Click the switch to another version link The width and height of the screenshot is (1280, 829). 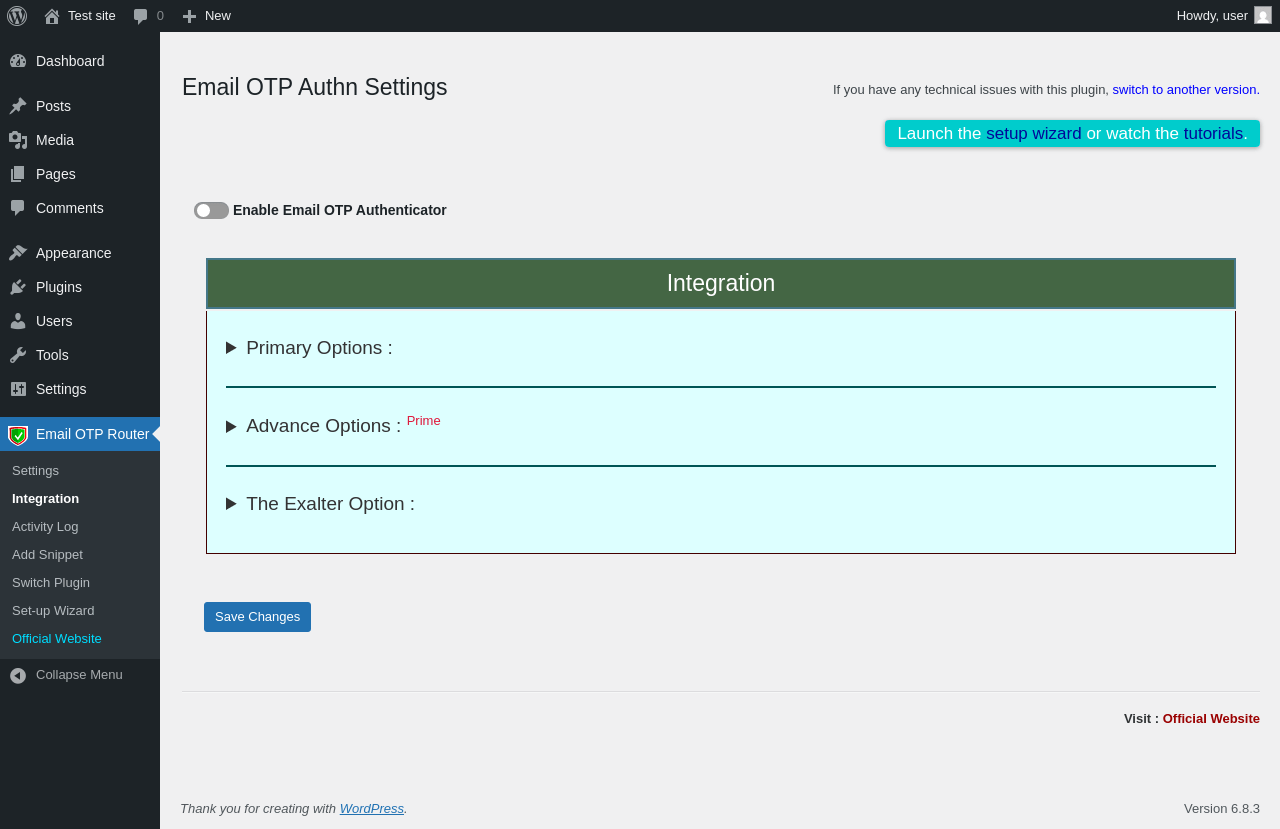[1185, 89]
